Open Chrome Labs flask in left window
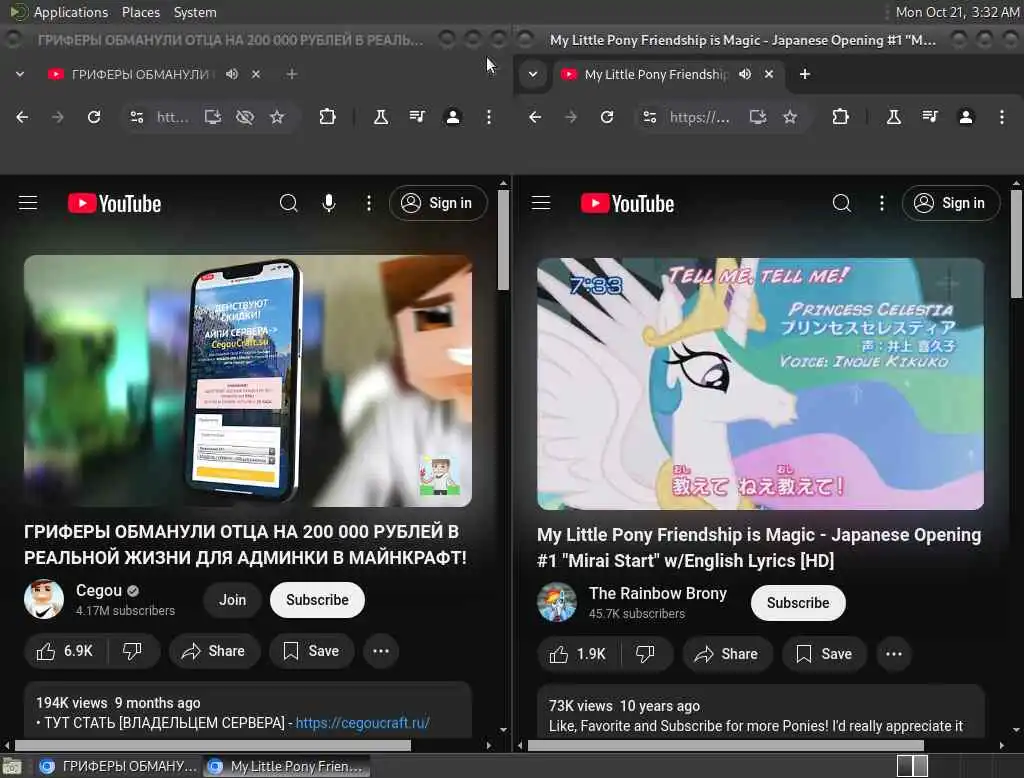This screenshot has height=778, width=1024. tap(381, 117)
